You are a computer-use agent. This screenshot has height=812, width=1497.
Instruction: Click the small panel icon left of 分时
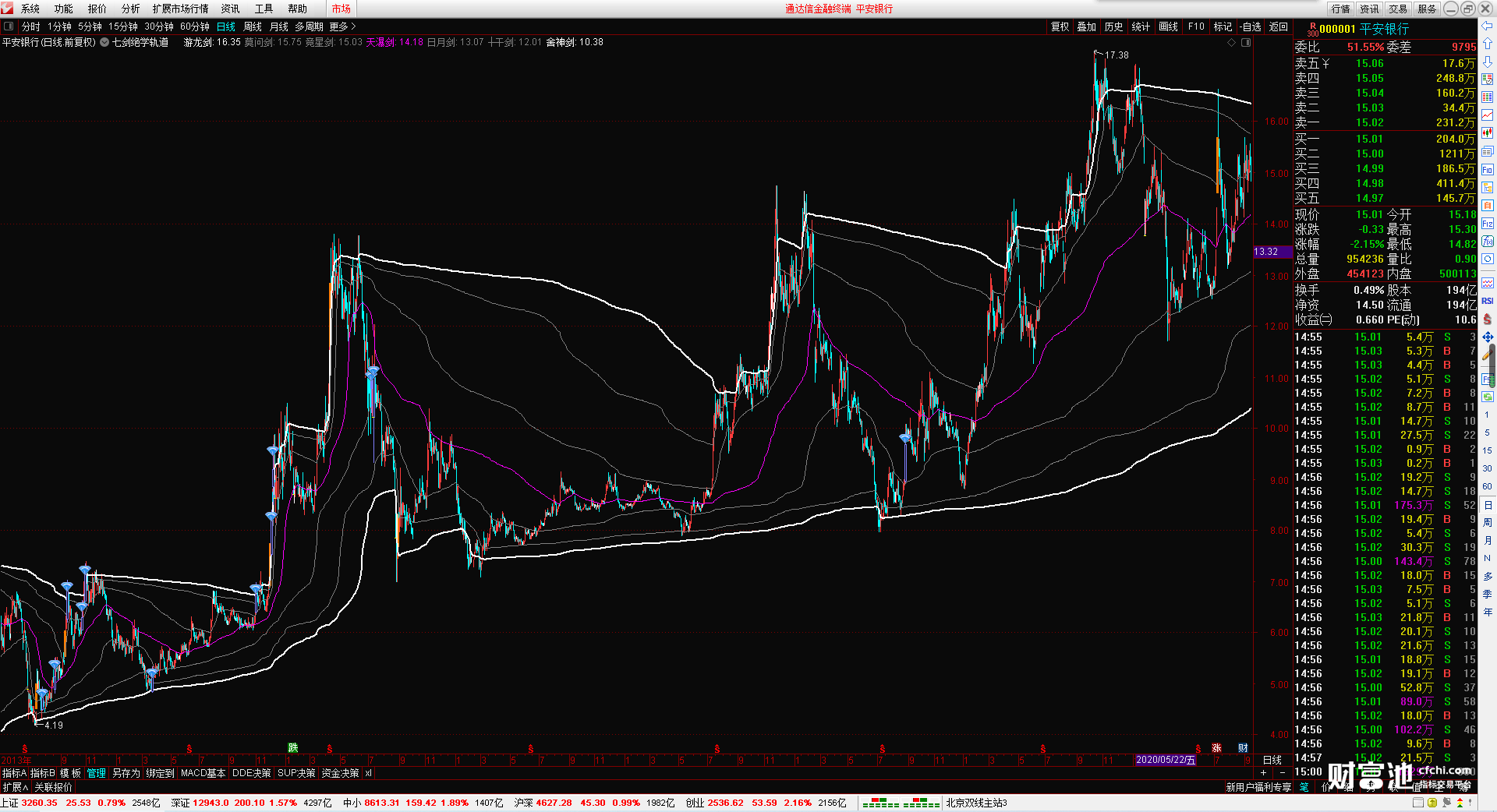[x=9, y=26]
